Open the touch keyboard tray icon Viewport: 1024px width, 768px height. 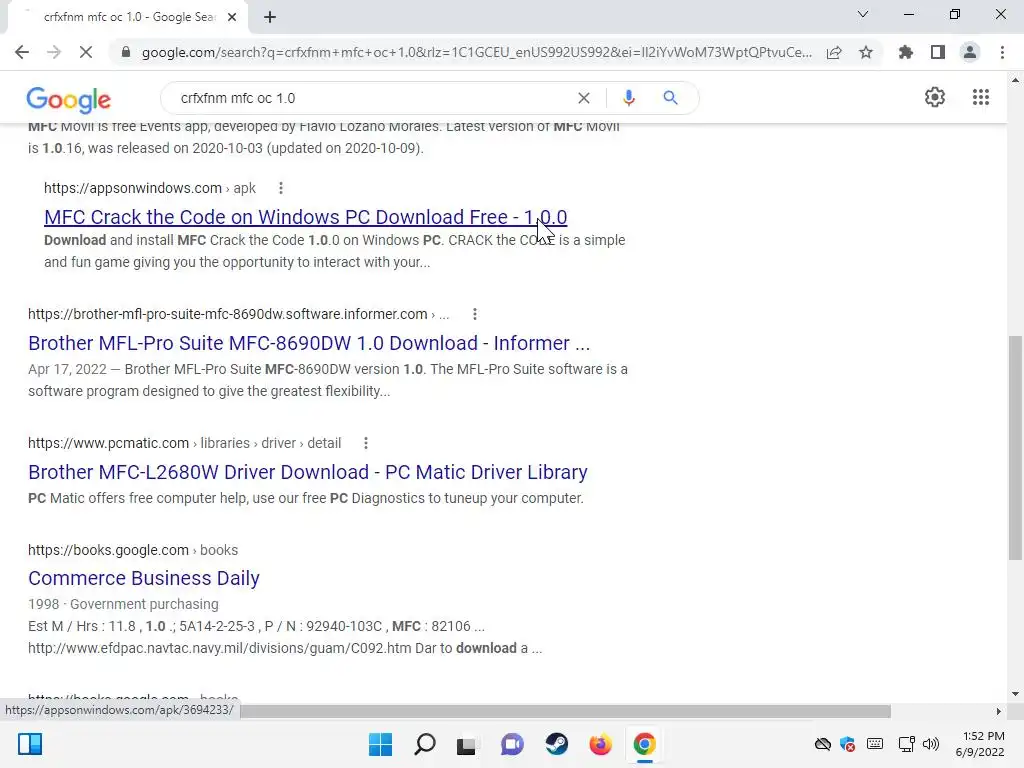(x=874, y=744)
